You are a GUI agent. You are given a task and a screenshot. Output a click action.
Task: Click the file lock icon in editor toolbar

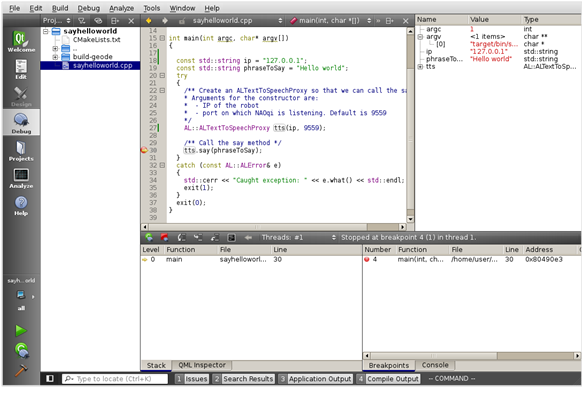pyautogui.click(x=182, y=21)
